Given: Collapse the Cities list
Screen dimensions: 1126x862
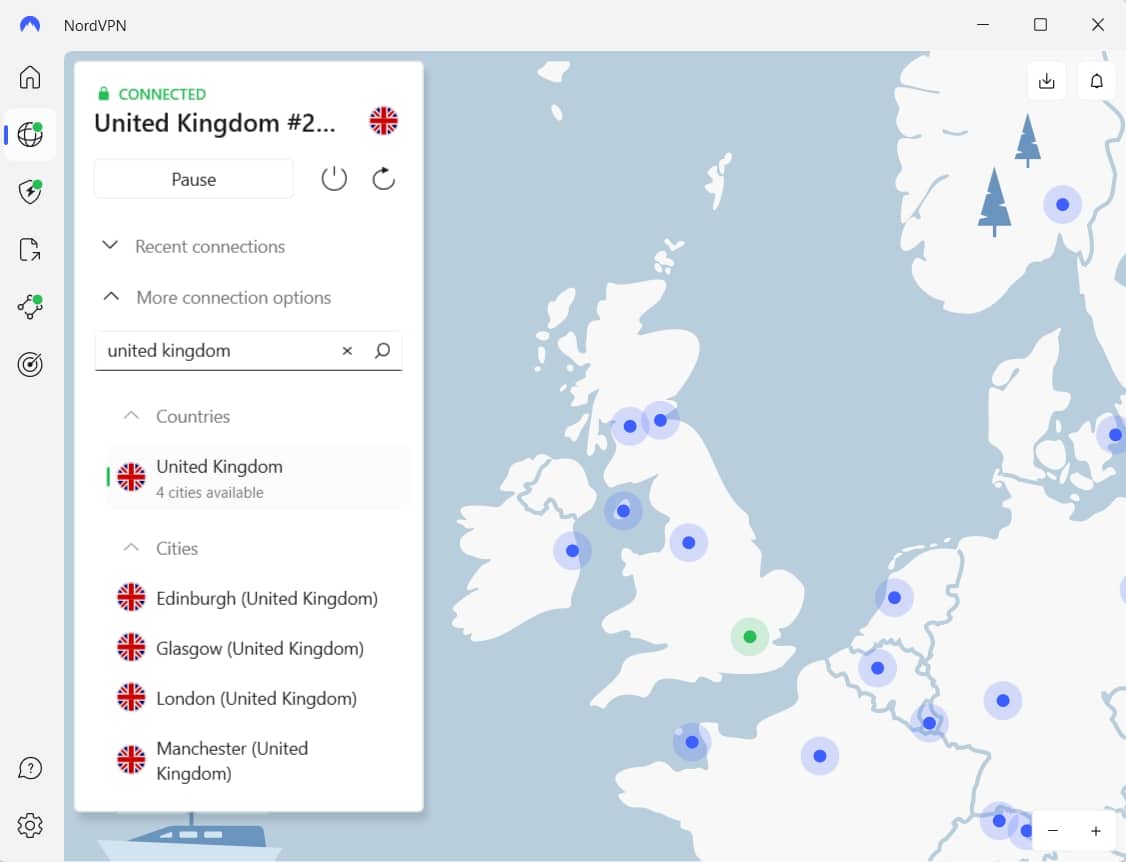Looking at the screenshot, I should point(131,548).
